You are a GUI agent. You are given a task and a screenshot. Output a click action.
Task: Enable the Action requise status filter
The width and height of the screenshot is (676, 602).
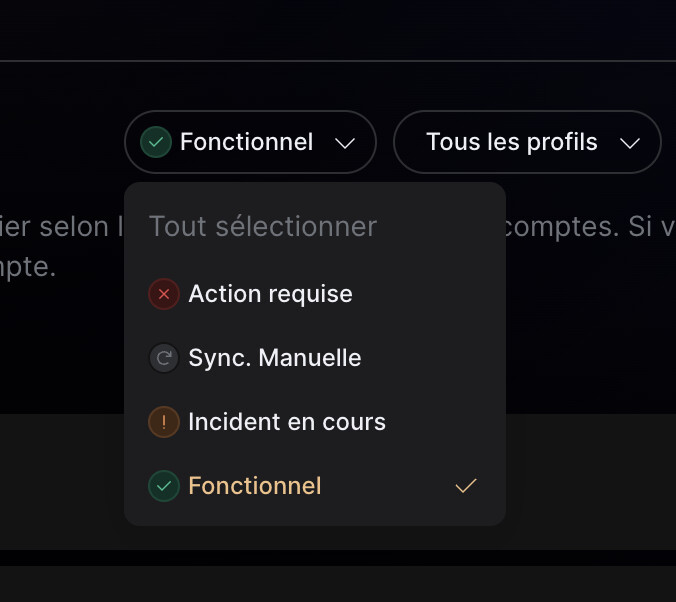coord(270,294)
